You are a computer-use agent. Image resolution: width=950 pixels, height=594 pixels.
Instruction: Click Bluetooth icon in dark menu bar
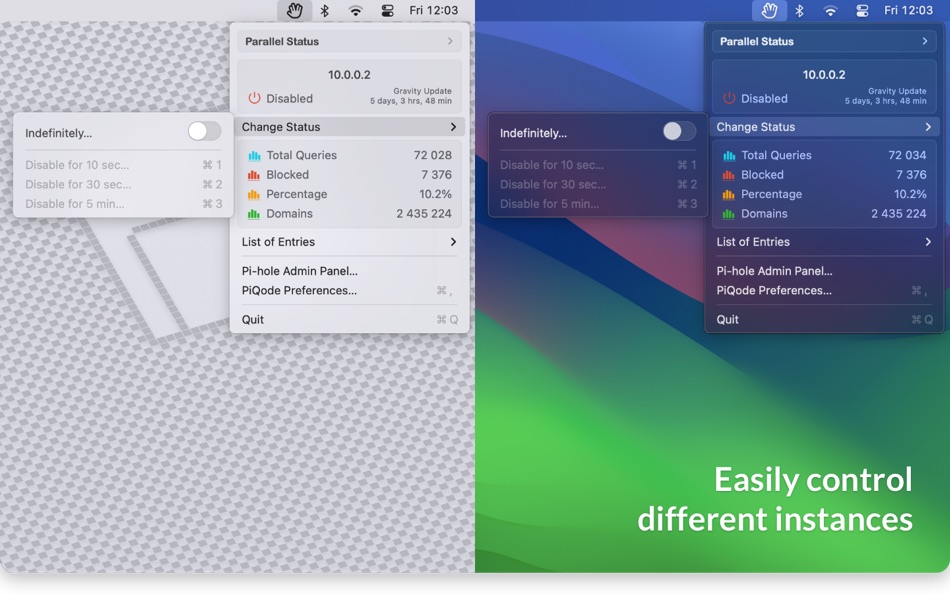(x=800, y=10)
